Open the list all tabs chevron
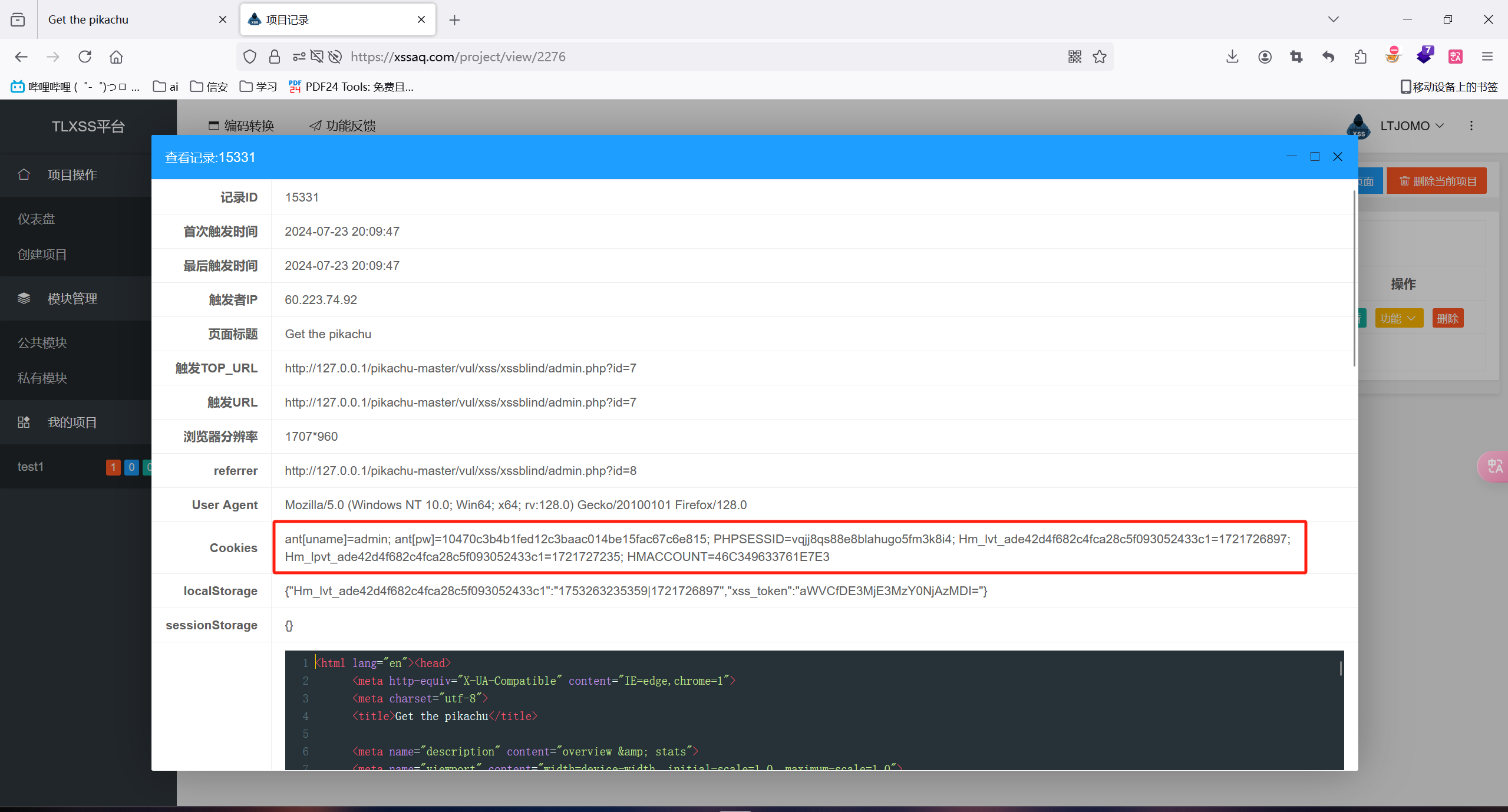The height and width of the screenshot is (812, 1508). [1334, 19]
